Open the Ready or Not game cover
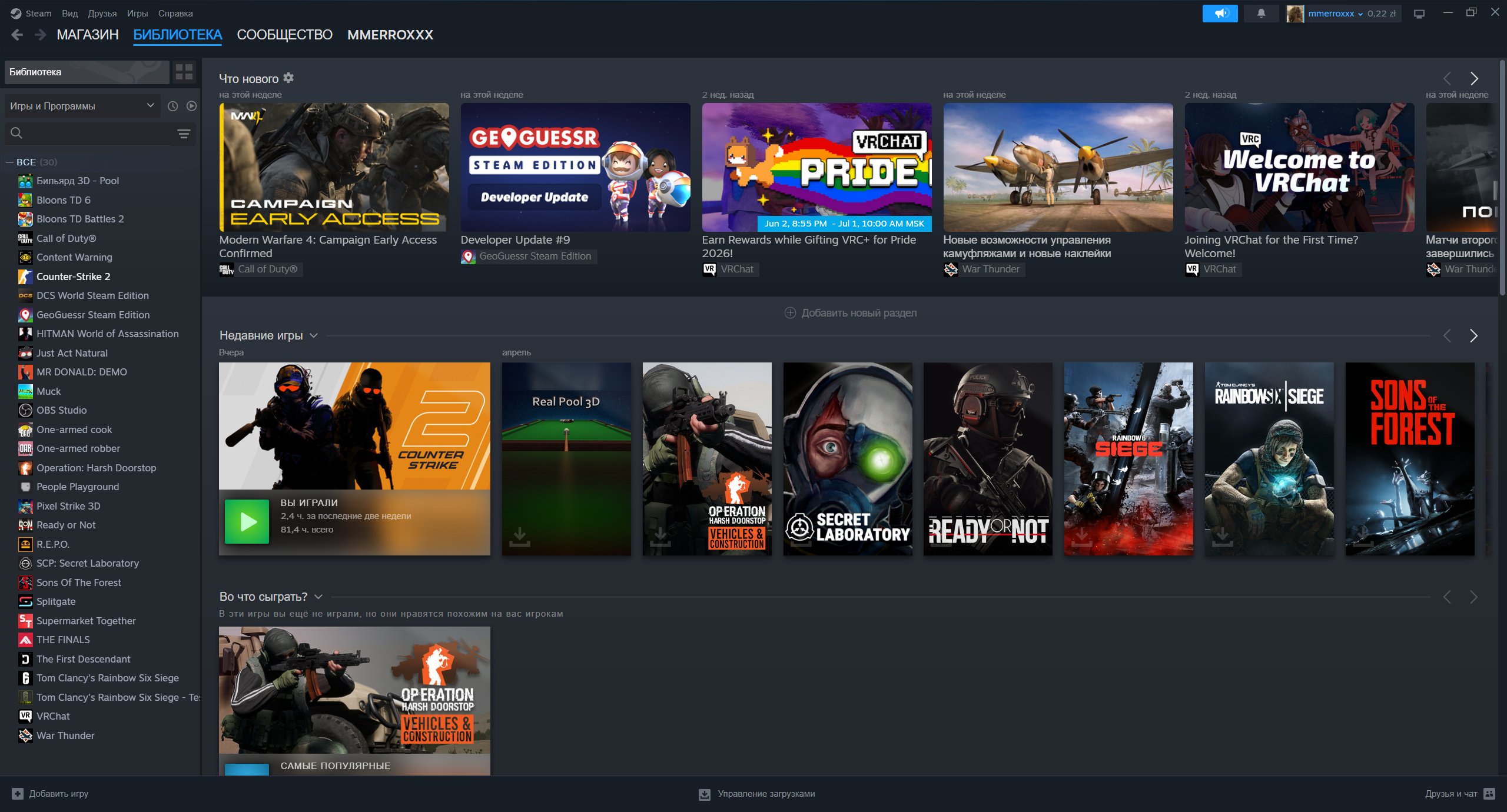Screen dimensions: 1507x812 [988, 459]
